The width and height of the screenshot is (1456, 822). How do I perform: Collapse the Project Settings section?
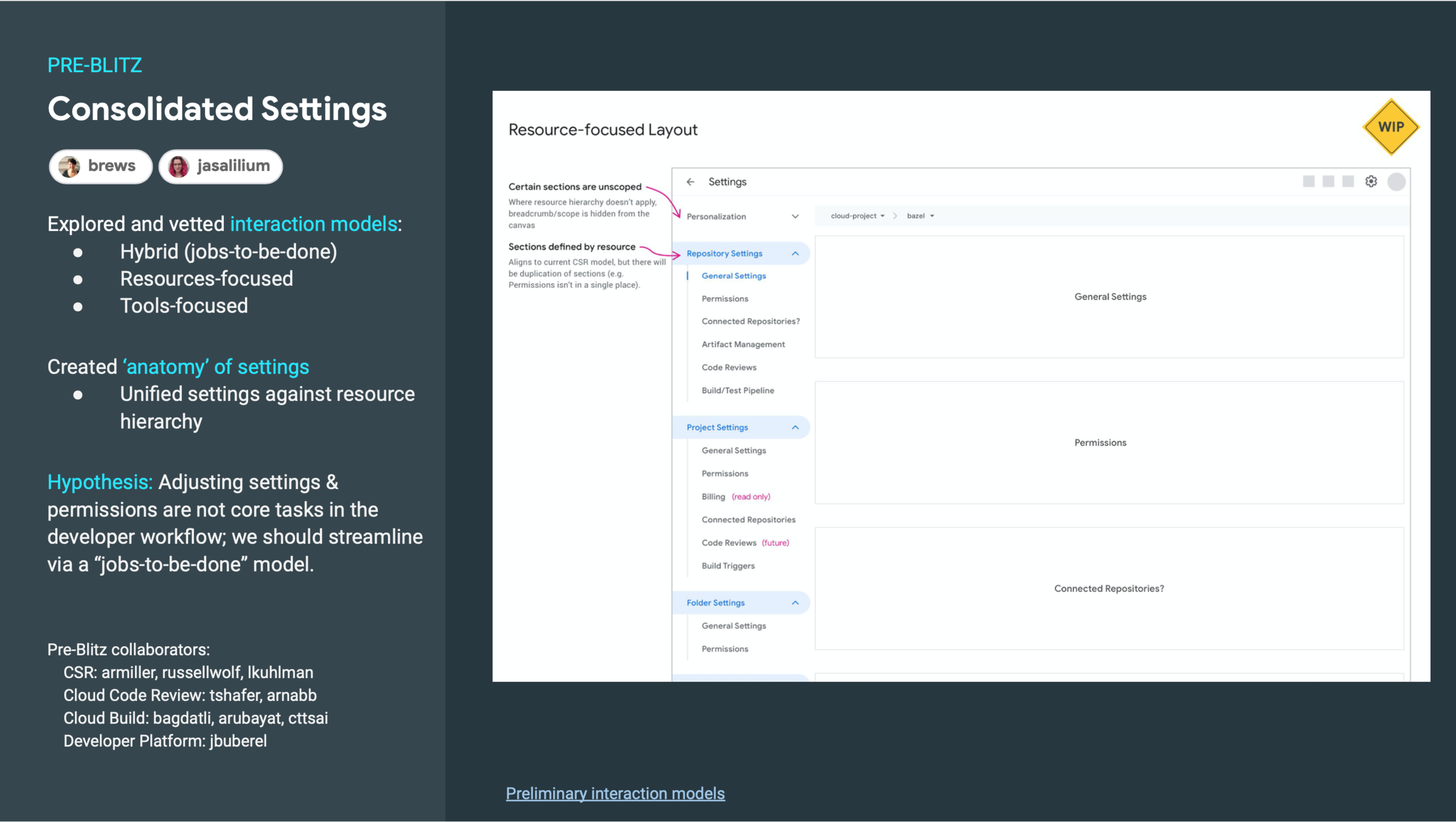796,427
